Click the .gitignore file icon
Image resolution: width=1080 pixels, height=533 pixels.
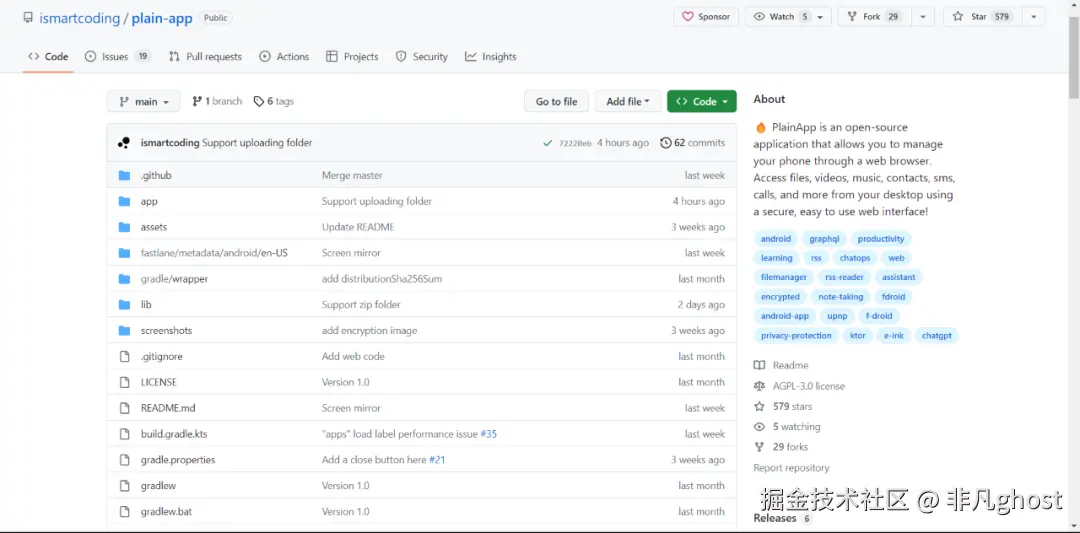tap(125, 356)
